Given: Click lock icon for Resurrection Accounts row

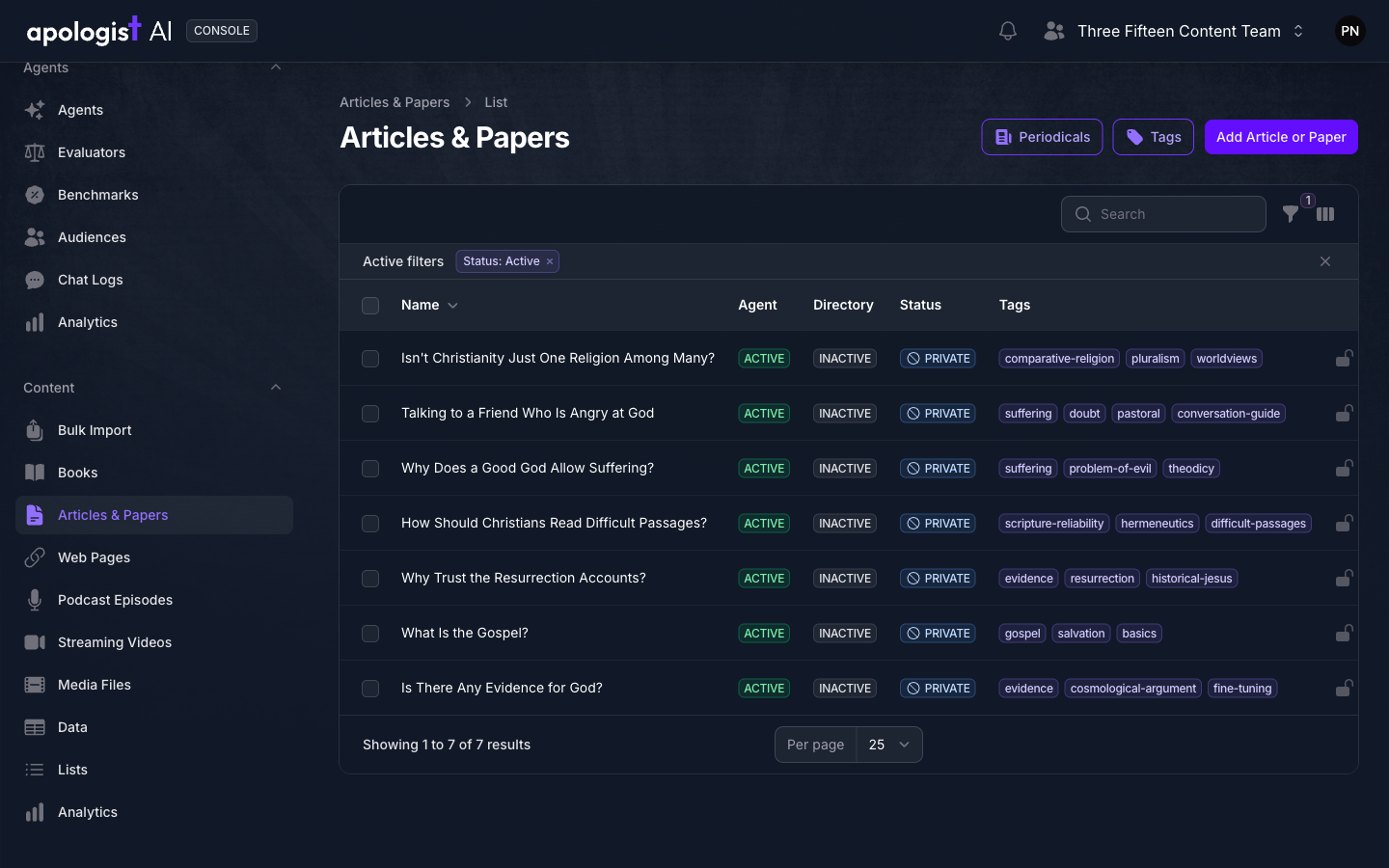Looking at the screenshot, I should click(1344, 578).
